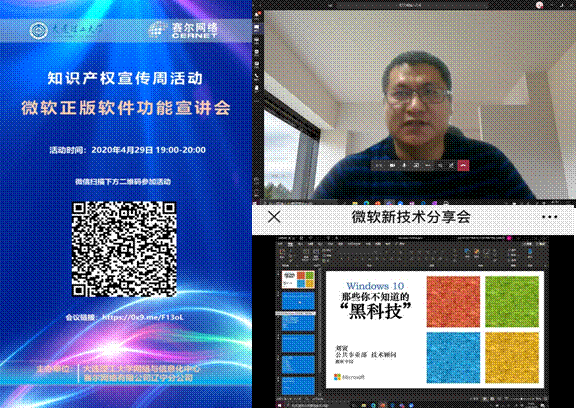576x408 pixels.
Task: Click the green tile in the slide
Action: coord(512,302)
